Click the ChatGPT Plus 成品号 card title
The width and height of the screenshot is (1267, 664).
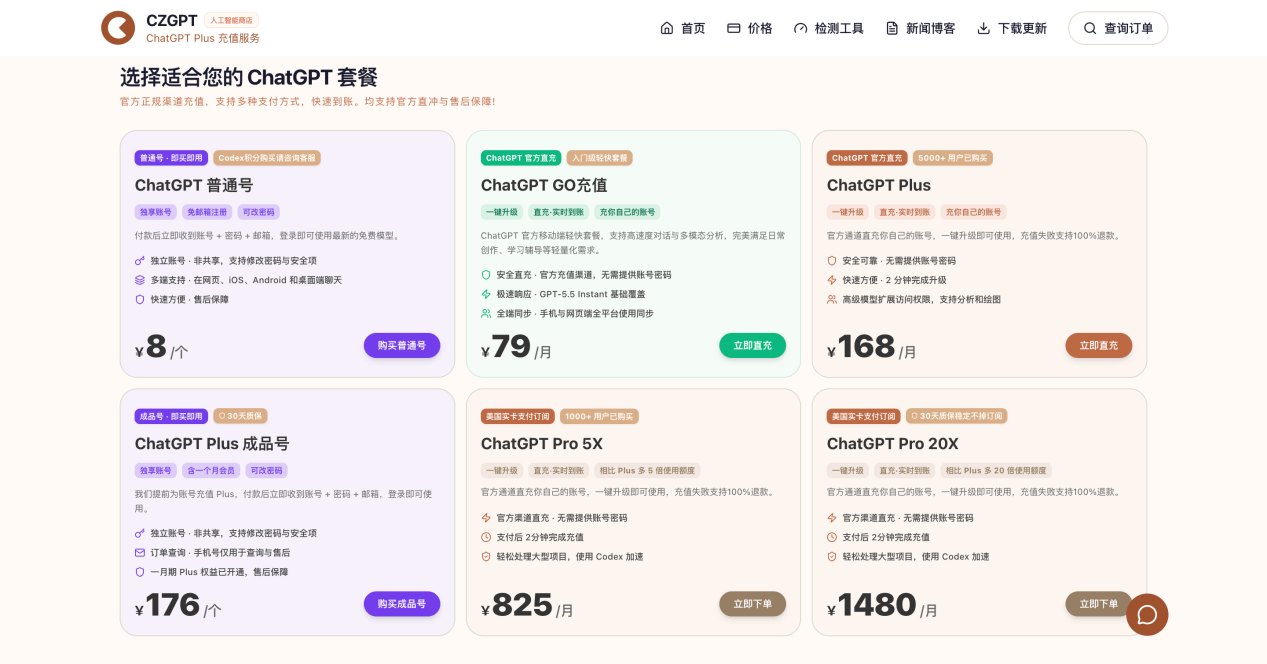[x=212, y=444]
